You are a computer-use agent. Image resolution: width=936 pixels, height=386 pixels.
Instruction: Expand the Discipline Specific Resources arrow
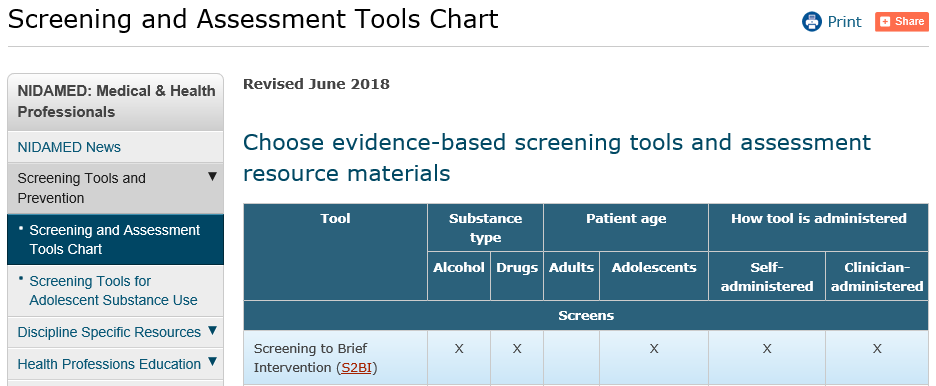click(x=212, y=331)
